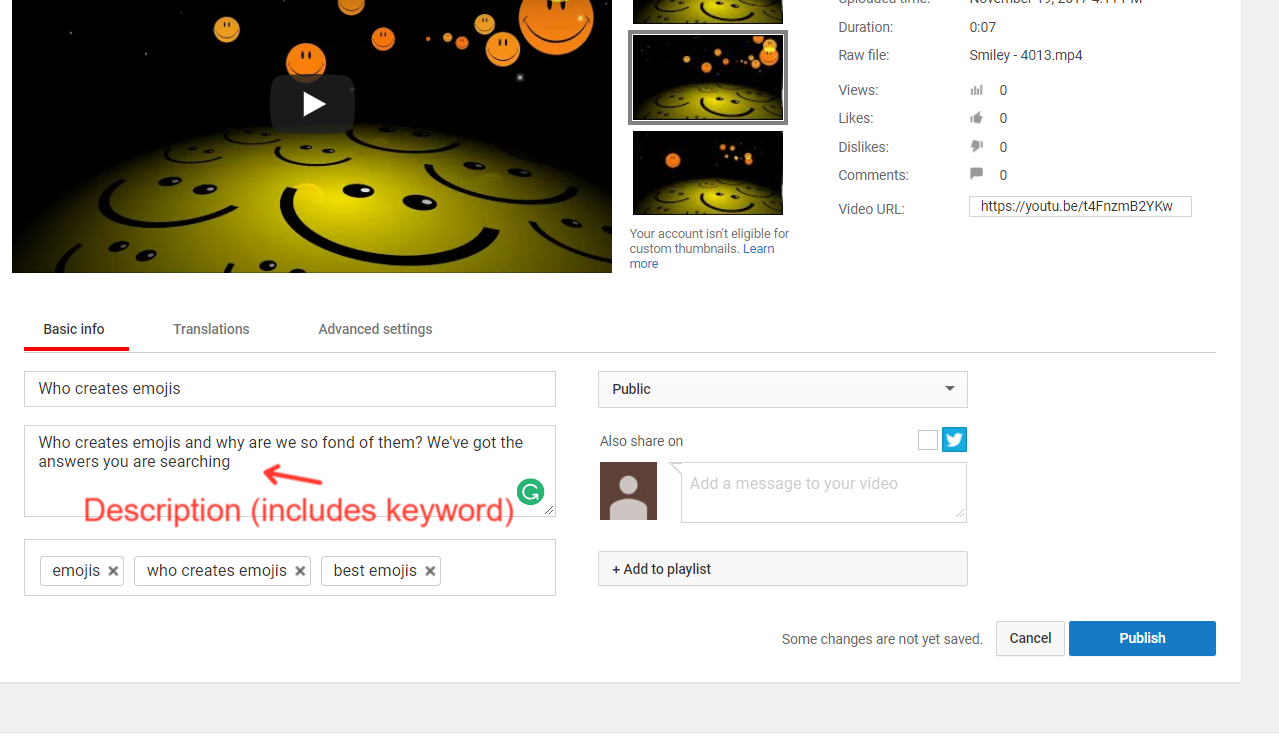Play the smiley video preview
The width and height of the screenshot is (1279, 743).
coord(312,104)
